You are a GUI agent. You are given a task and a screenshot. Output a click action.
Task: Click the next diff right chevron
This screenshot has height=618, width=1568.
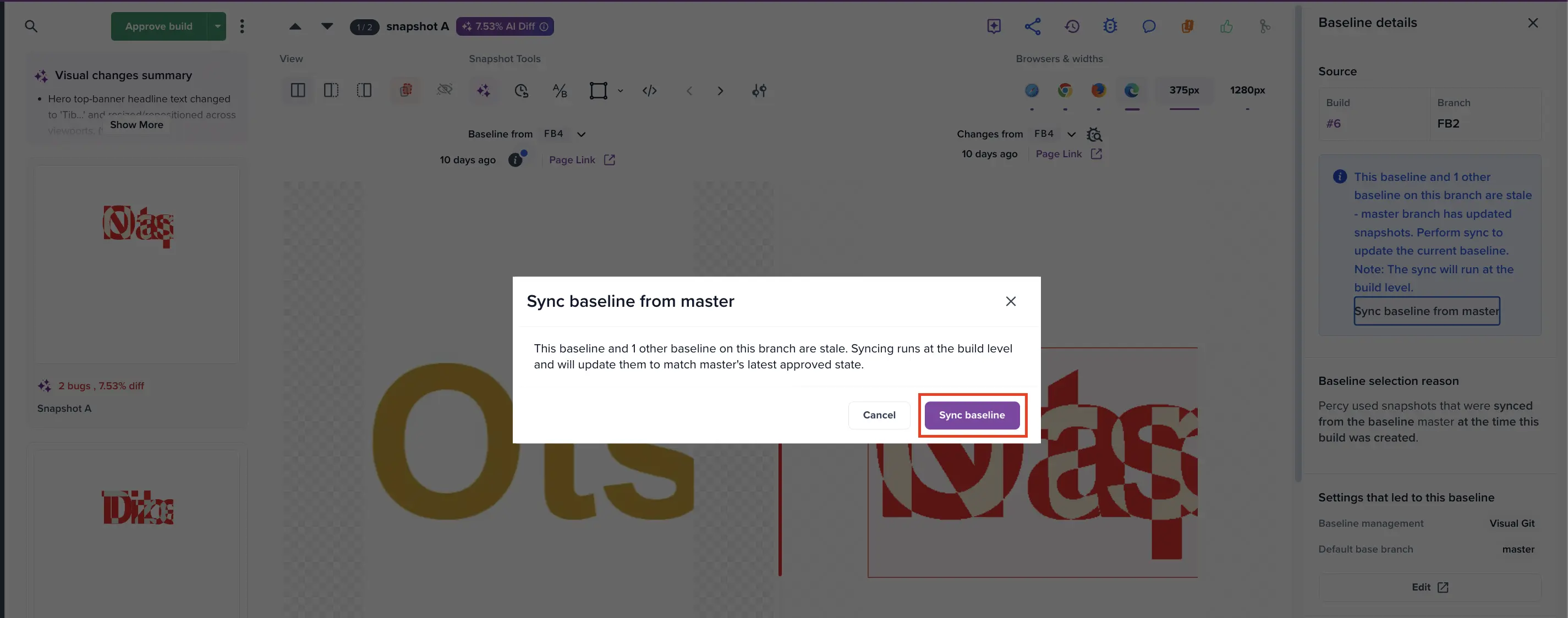(720, 91)
